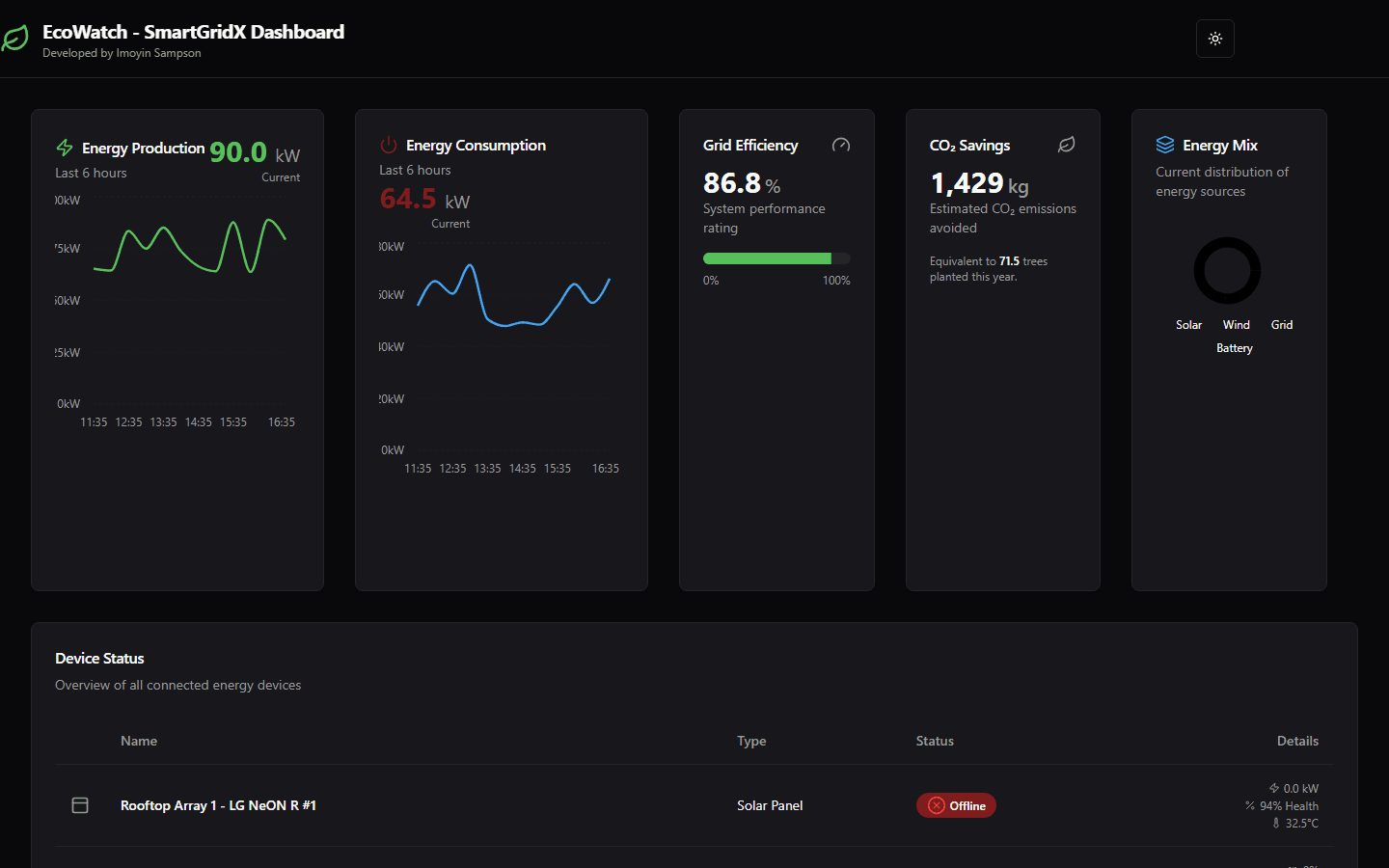Click the Energy Mix donut chart

click(1227, 271)
